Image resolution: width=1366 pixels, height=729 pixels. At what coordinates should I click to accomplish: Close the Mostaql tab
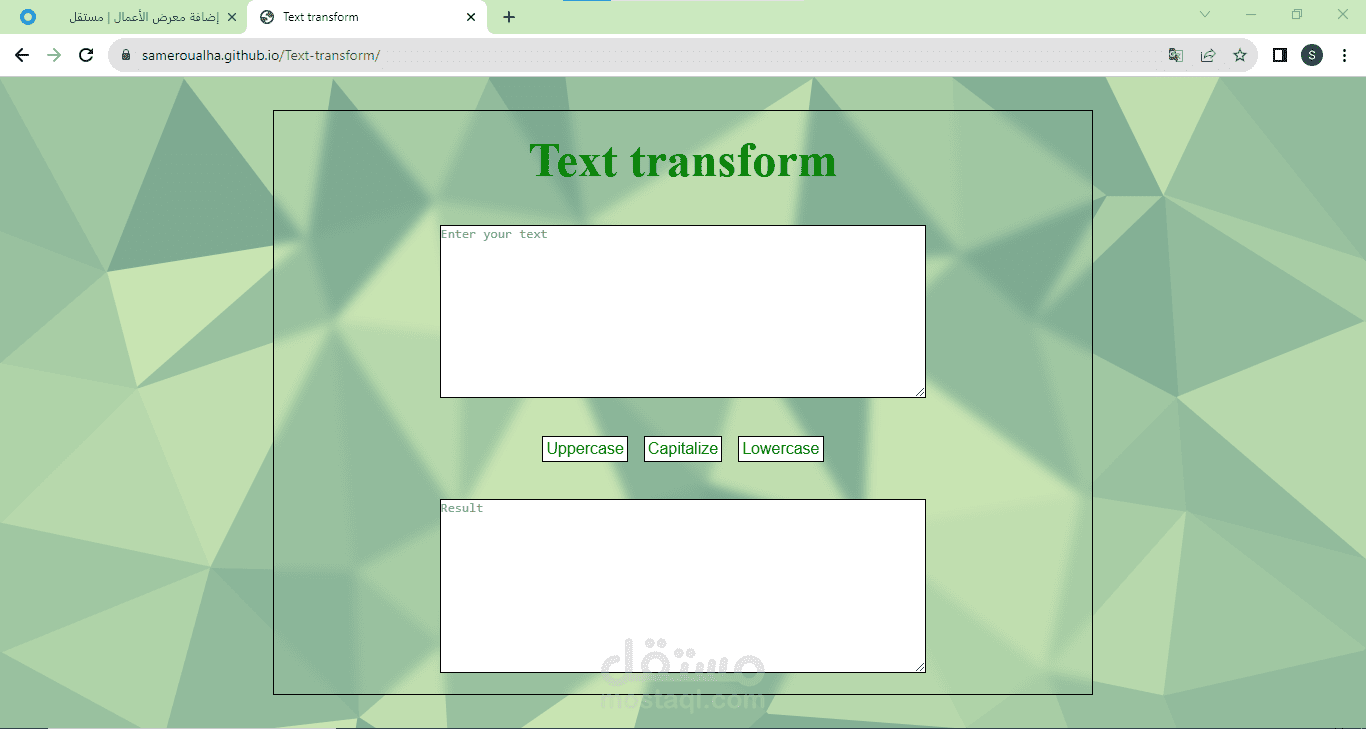(232, 17)
